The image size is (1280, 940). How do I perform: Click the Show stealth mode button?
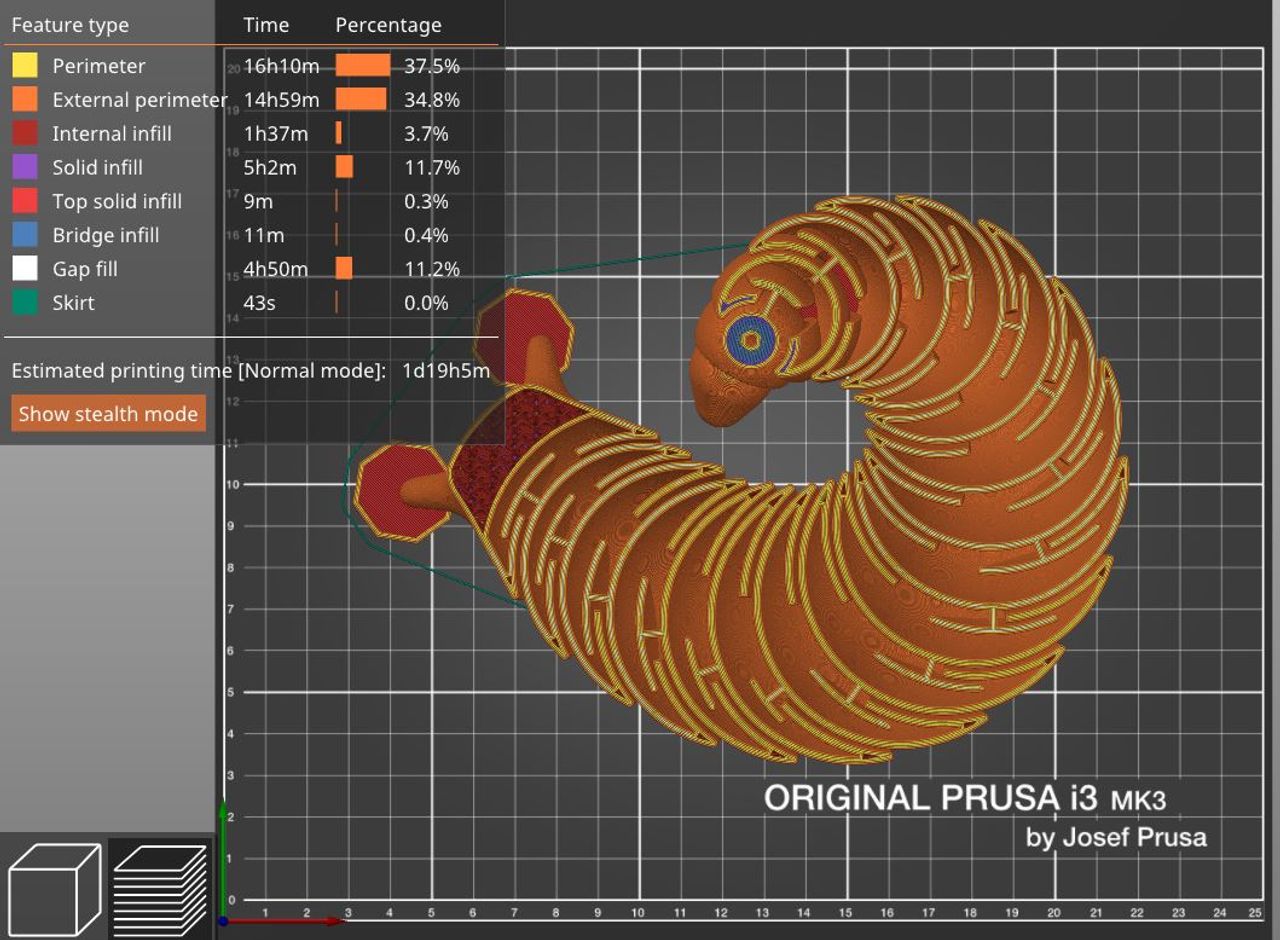[108, 414]
